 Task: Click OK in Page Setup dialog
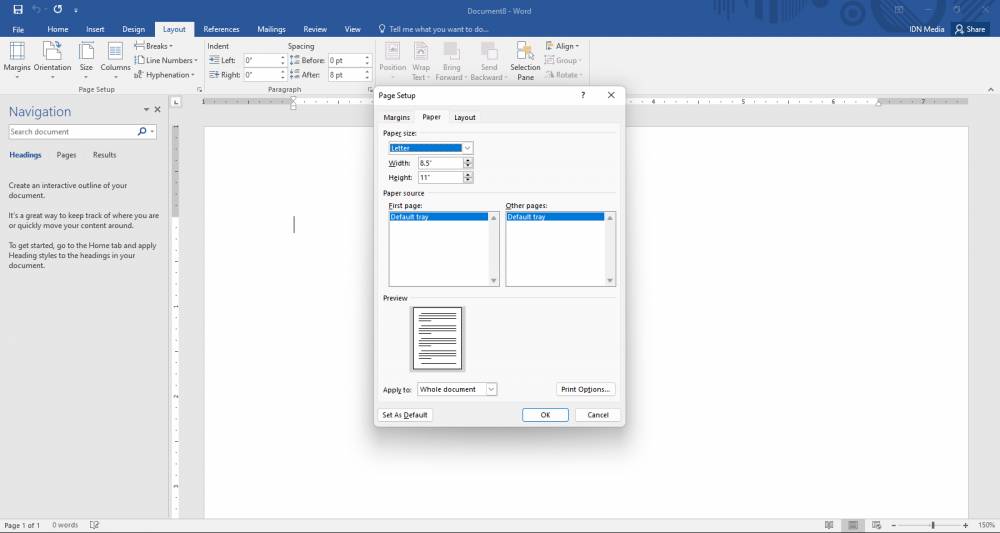[x=545, y=415]
